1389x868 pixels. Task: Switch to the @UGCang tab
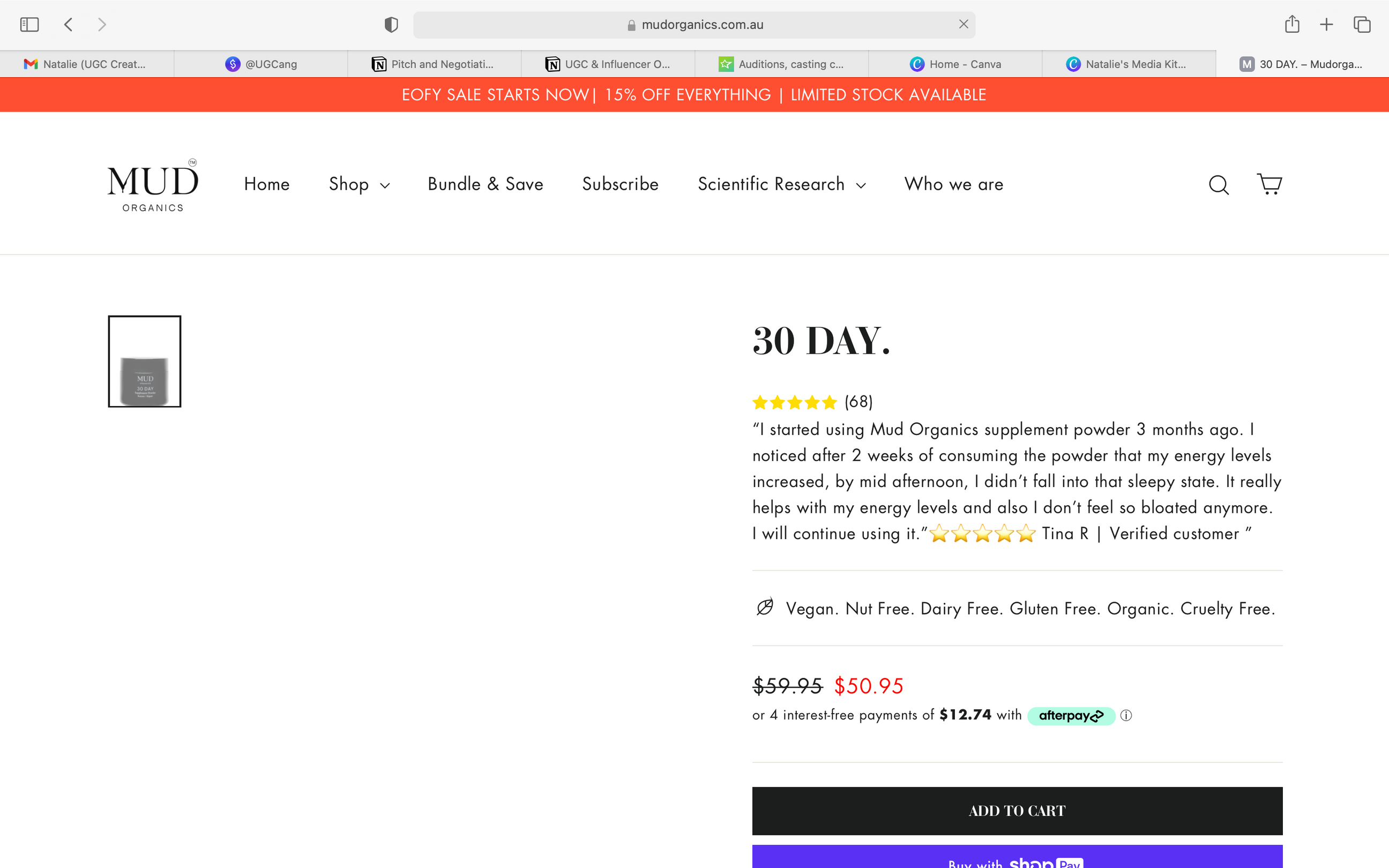(x=261, y=64)
